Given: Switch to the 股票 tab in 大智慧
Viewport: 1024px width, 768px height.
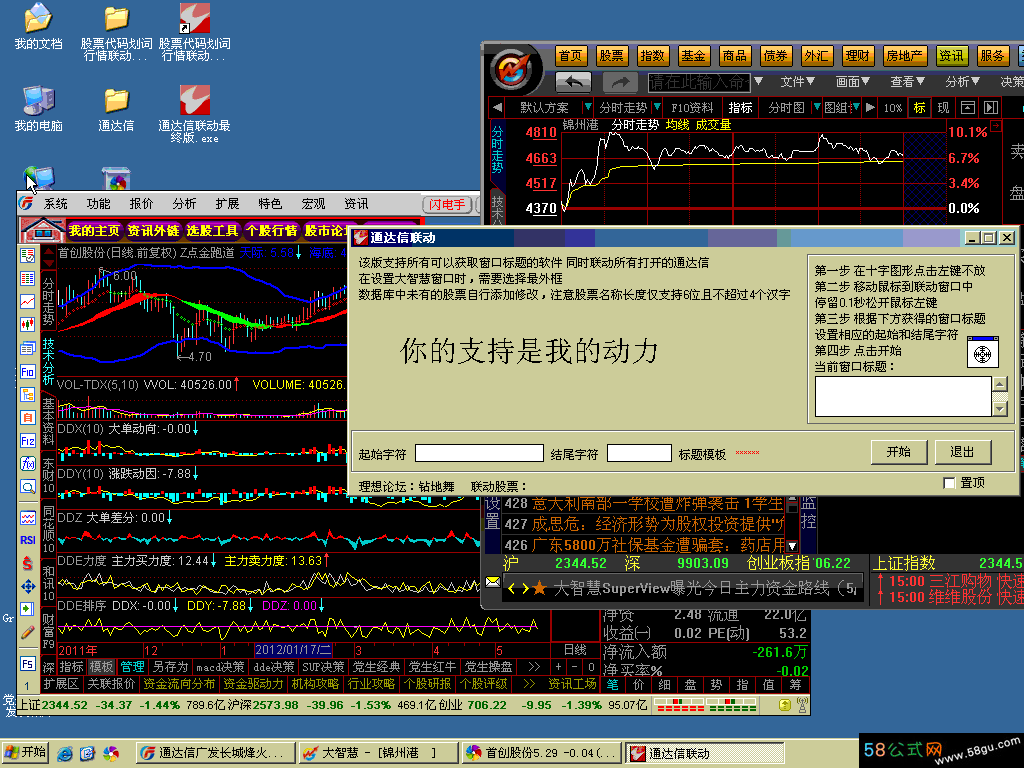Looking at the screenshot, I should pyautogui.click(x=611, y=56).
